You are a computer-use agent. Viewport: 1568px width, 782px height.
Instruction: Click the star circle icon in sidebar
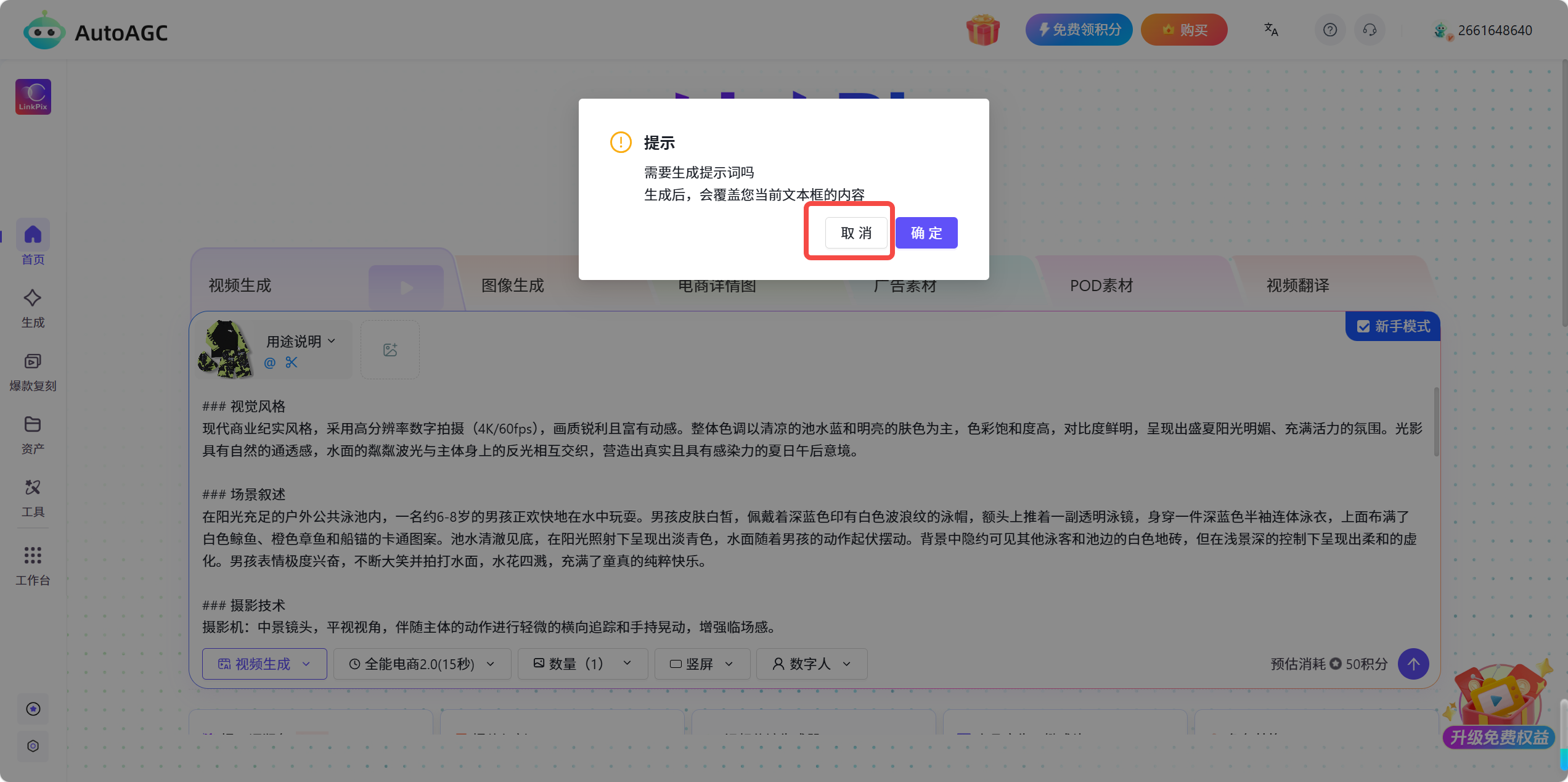pyautogui.click(x=33, y=709)
